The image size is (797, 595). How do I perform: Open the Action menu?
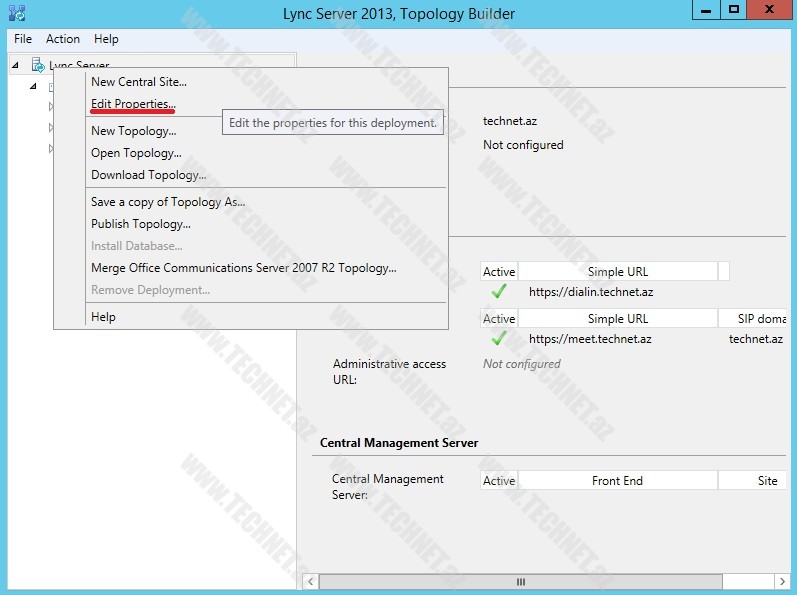pos(63,39)
